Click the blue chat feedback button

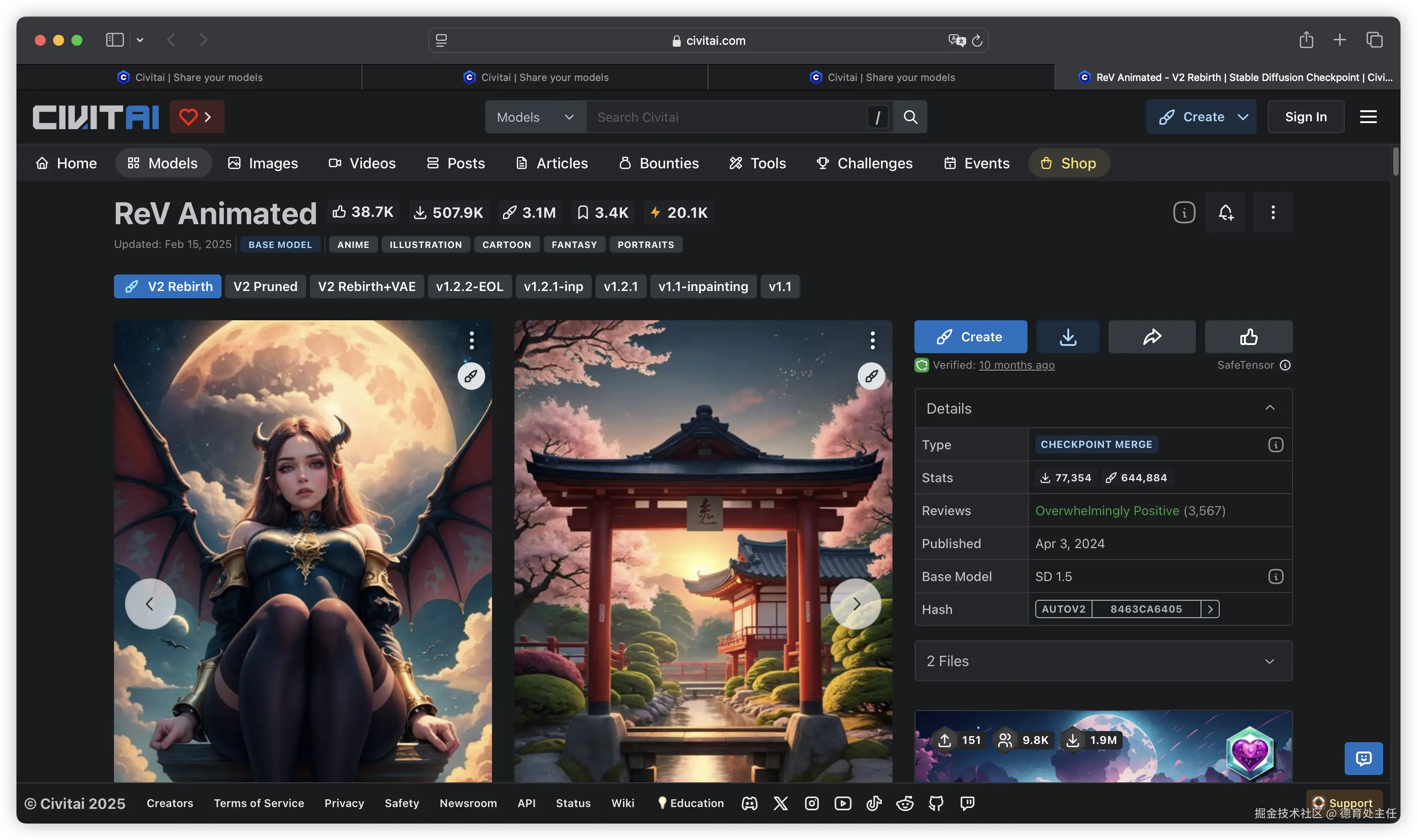tap(1363, 758)
